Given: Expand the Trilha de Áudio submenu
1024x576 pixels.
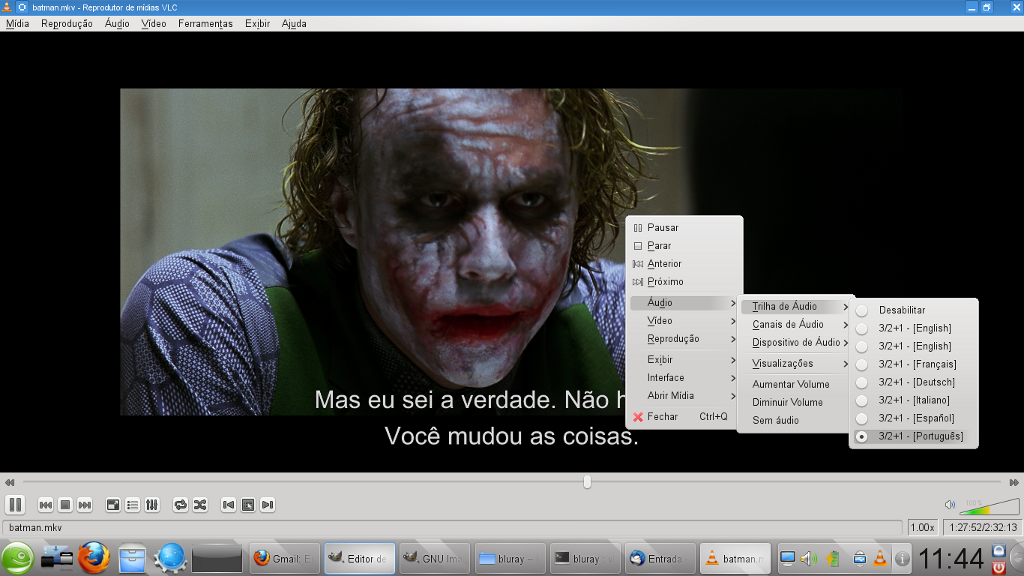Looking at the screenshot, I should 795,306.
